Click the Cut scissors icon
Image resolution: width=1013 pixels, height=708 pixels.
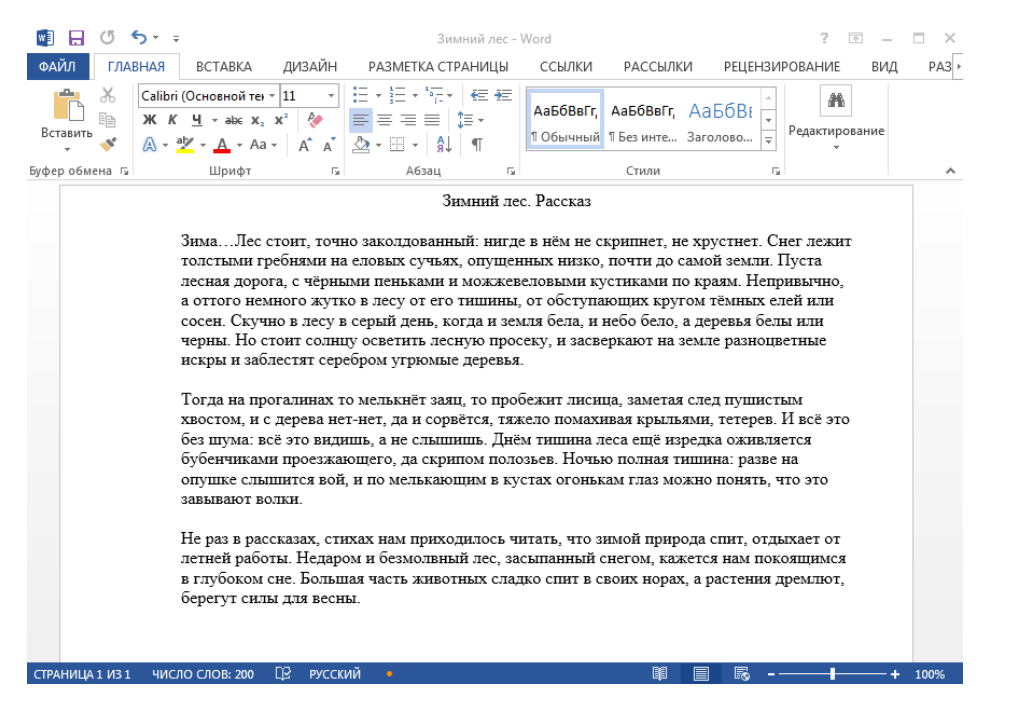[108, 97]
